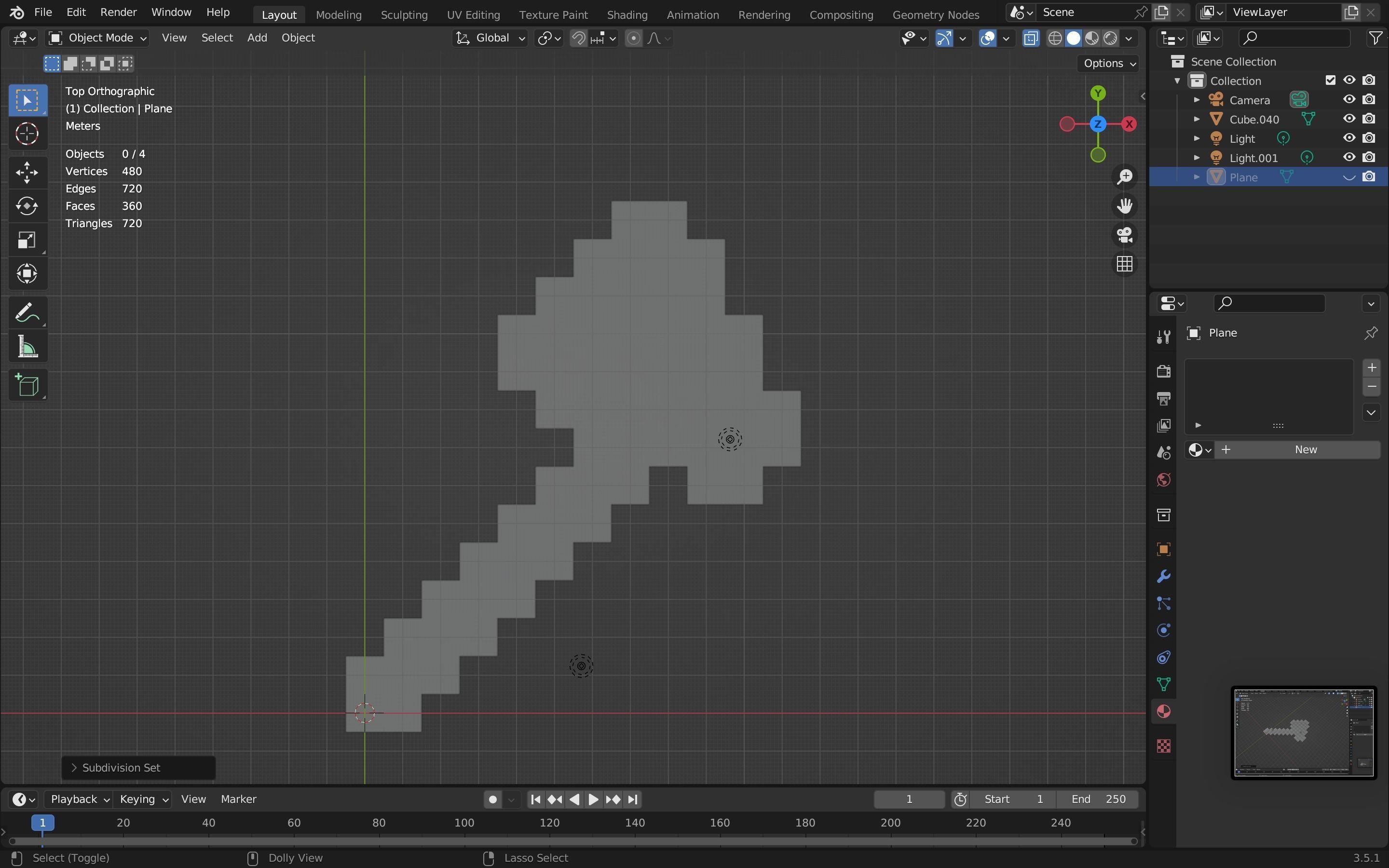
Task: Activate the Transform tool
Action: [x=27, y=273]
